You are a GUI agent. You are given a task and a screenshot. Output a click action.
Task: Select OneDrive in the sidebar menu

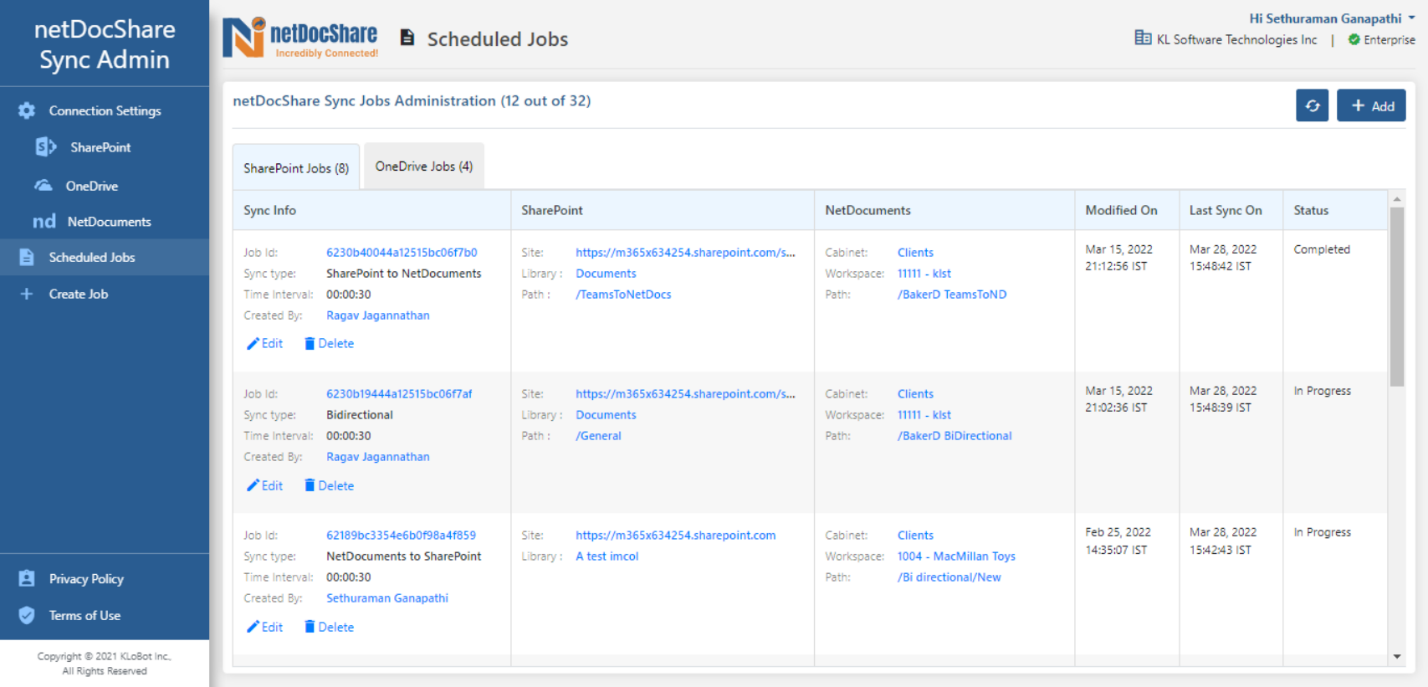coord(92,186)
